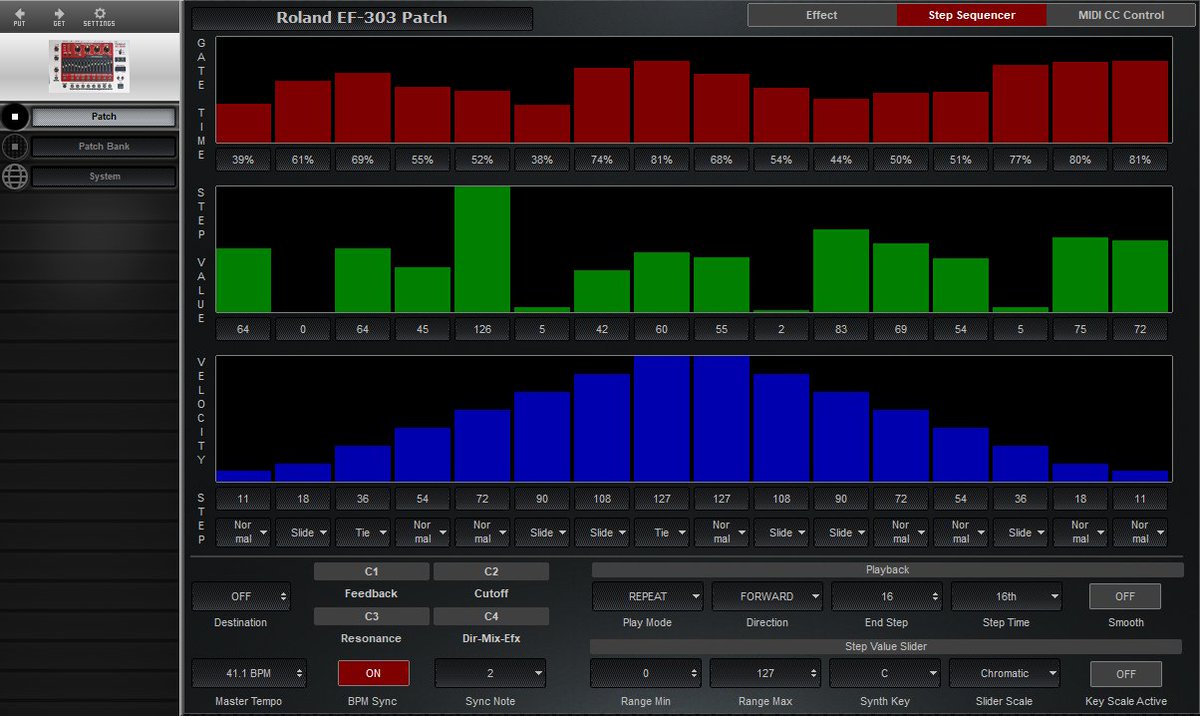The image size is (1200, 716).
Task: Click the first velocity value field showing 108
Action: (602, 498)
